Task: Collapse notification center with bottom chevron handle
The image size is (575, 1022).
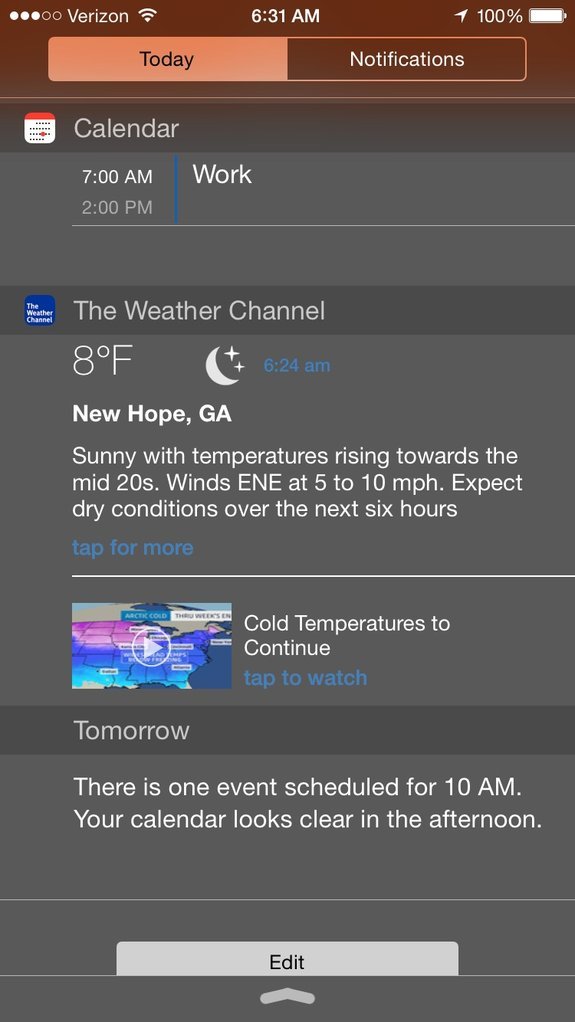Action: click(288, 998)
